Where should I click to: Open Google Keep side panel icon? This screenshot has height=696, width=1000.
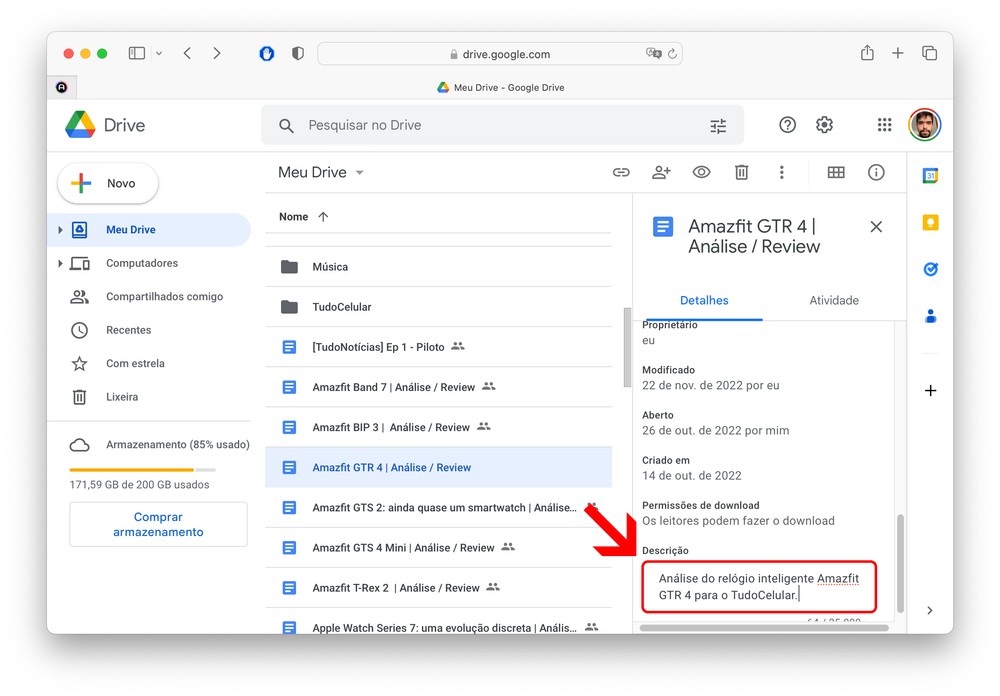click(930, 223)
